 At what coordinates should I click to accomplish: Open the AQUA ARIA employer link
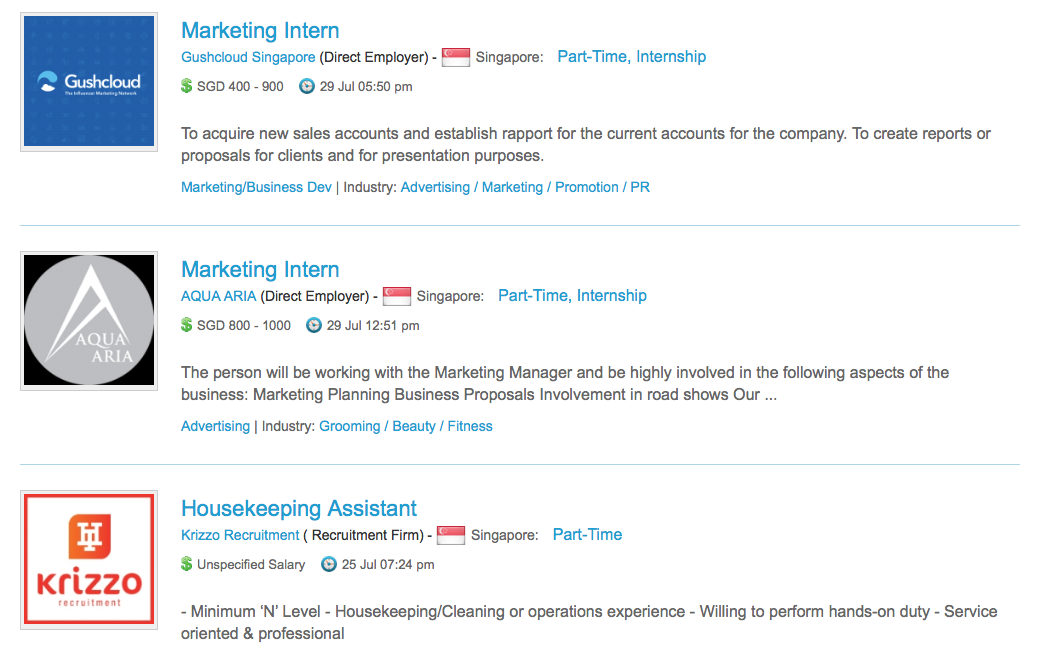(x=219, y=296)
